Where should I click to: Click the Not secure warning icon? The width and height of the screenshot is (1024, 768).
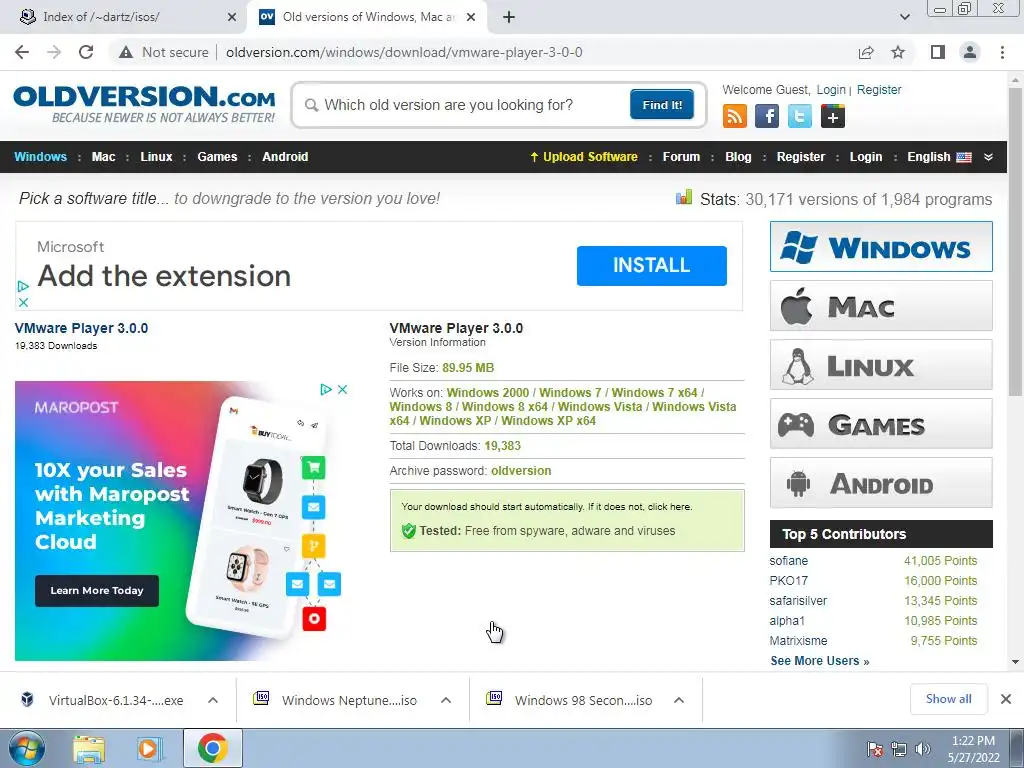tap(126, 52)
